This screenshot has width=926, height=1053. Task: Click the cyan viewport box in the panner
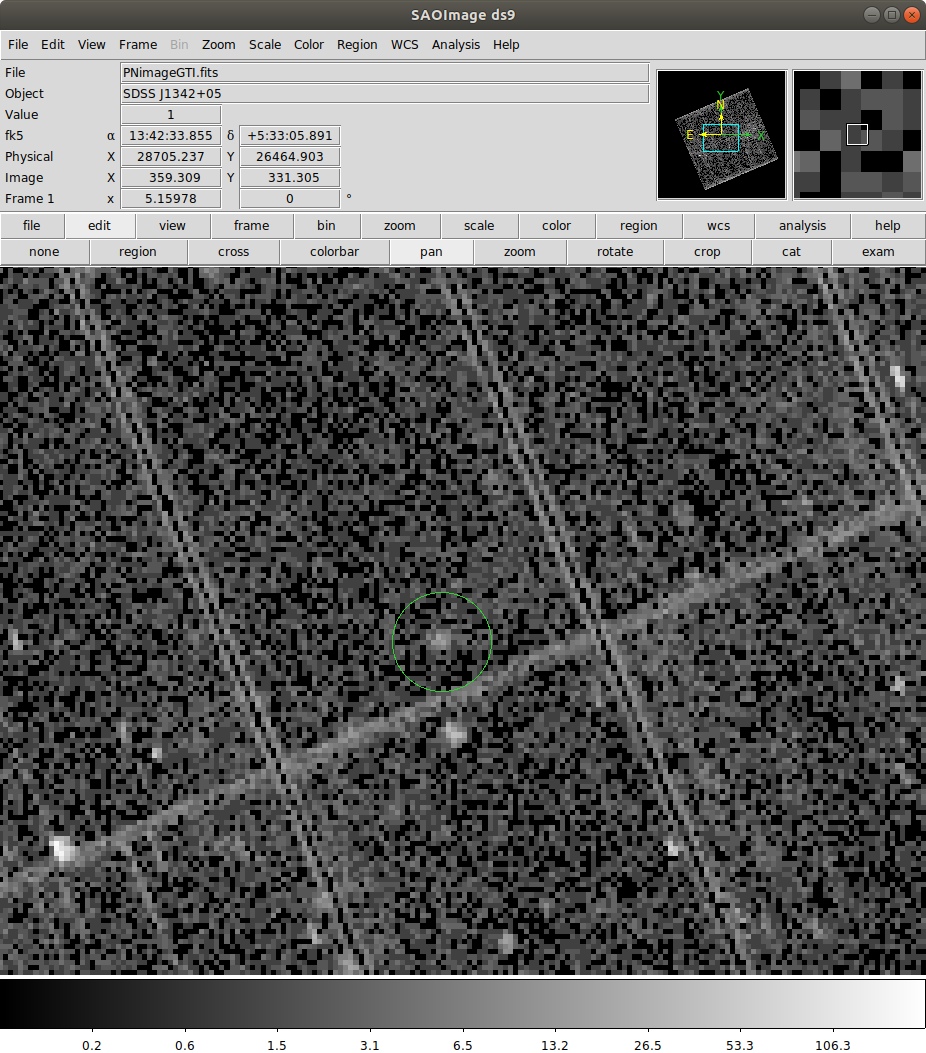pyautogui.click(x=721, y=138)
